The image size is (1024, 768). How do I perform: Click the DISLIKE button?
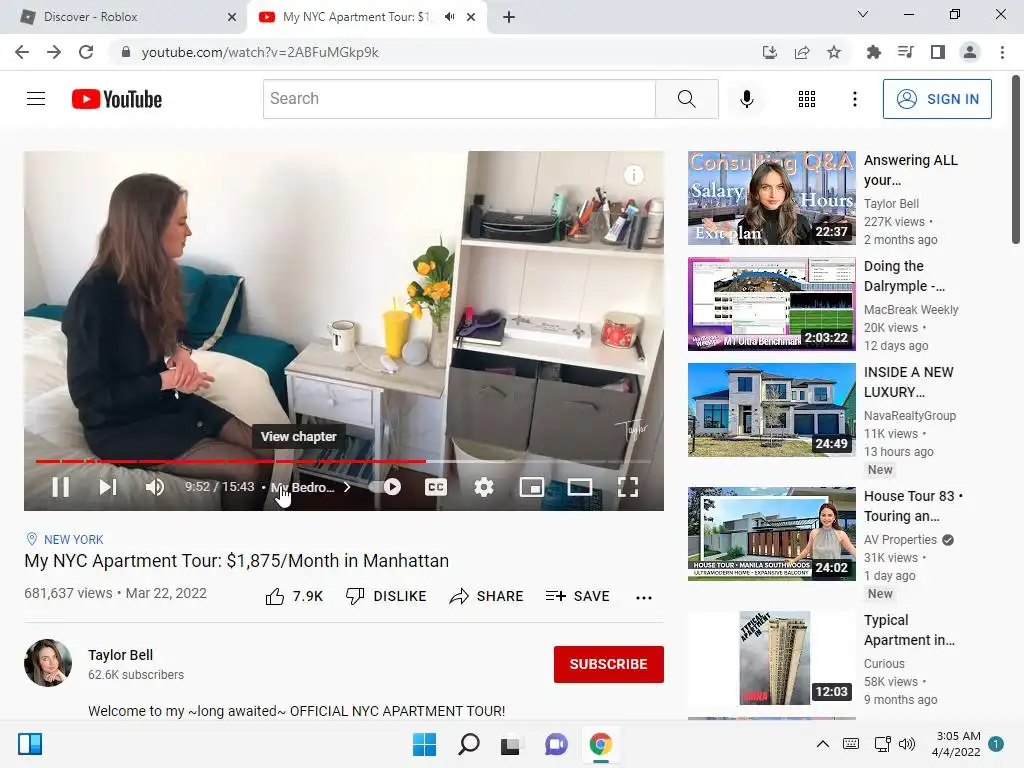click(386, 596)
